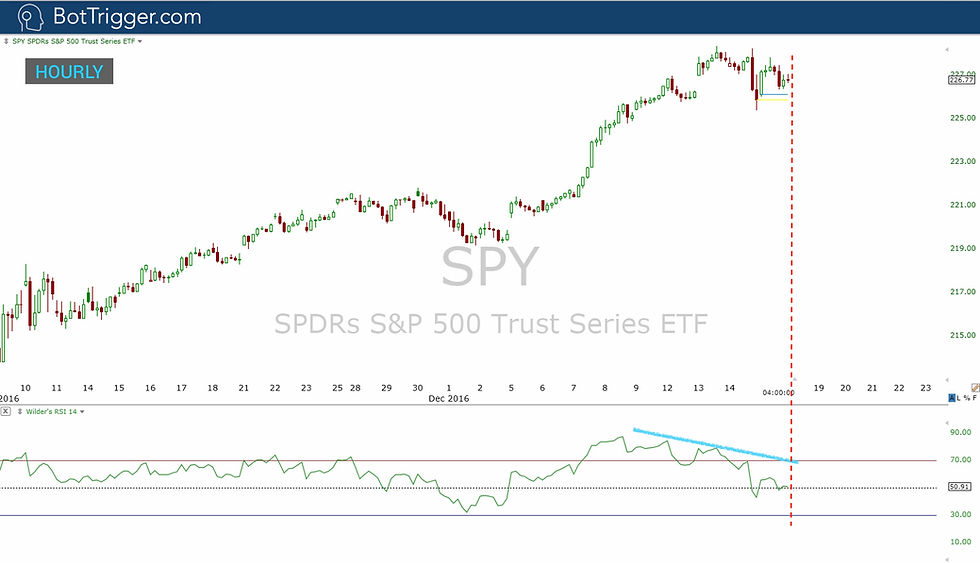The image size is (980, 563).
Task: Grab the reorder handle beside SPY series label
Action: coord(6,41)
